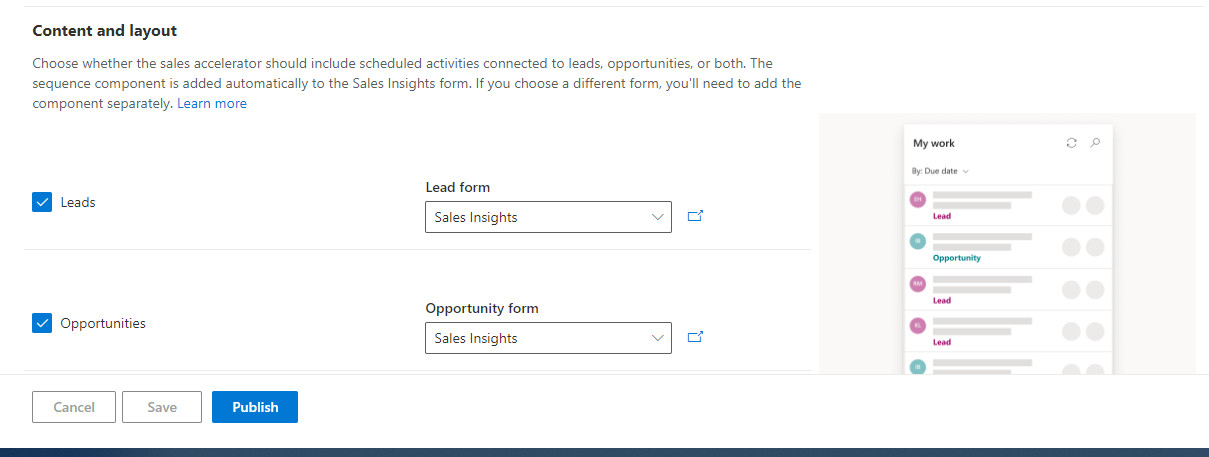
Task: Click the RM avatar in the preview list
Action: pyautogui.click(x=916, y=283)
